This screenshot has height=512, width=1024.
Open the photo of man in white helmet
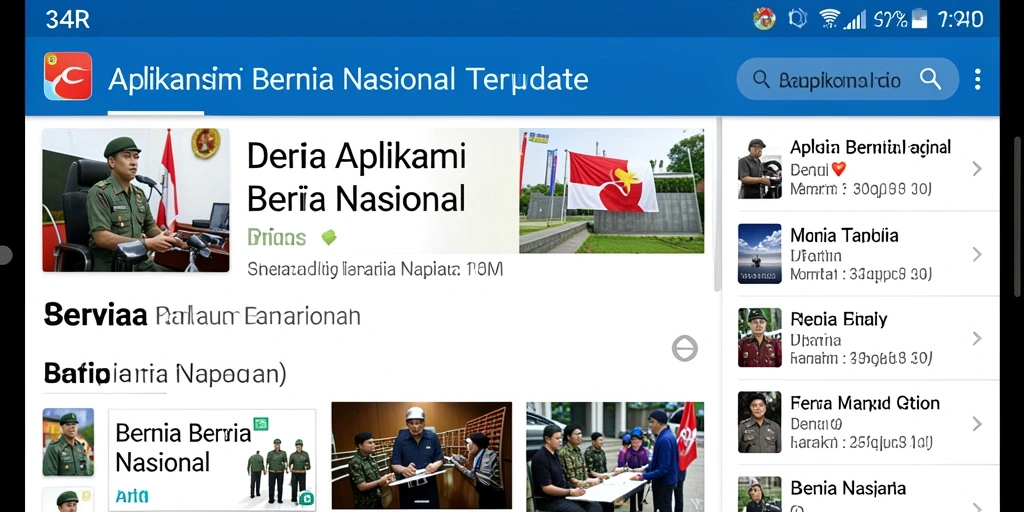[x=421, y=456]
